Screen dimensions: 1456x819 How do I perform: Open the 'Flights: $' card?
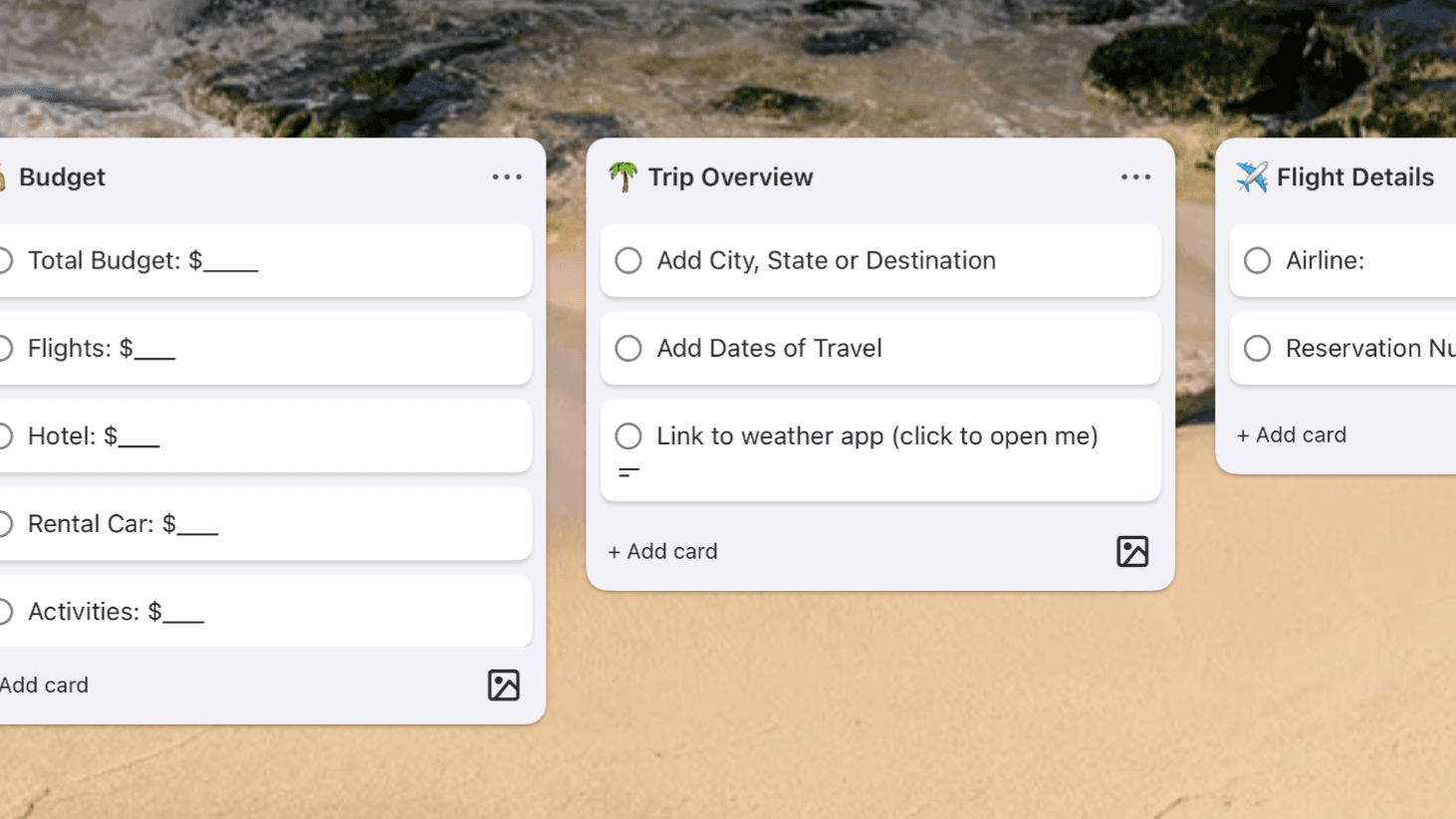coord(266,349)
